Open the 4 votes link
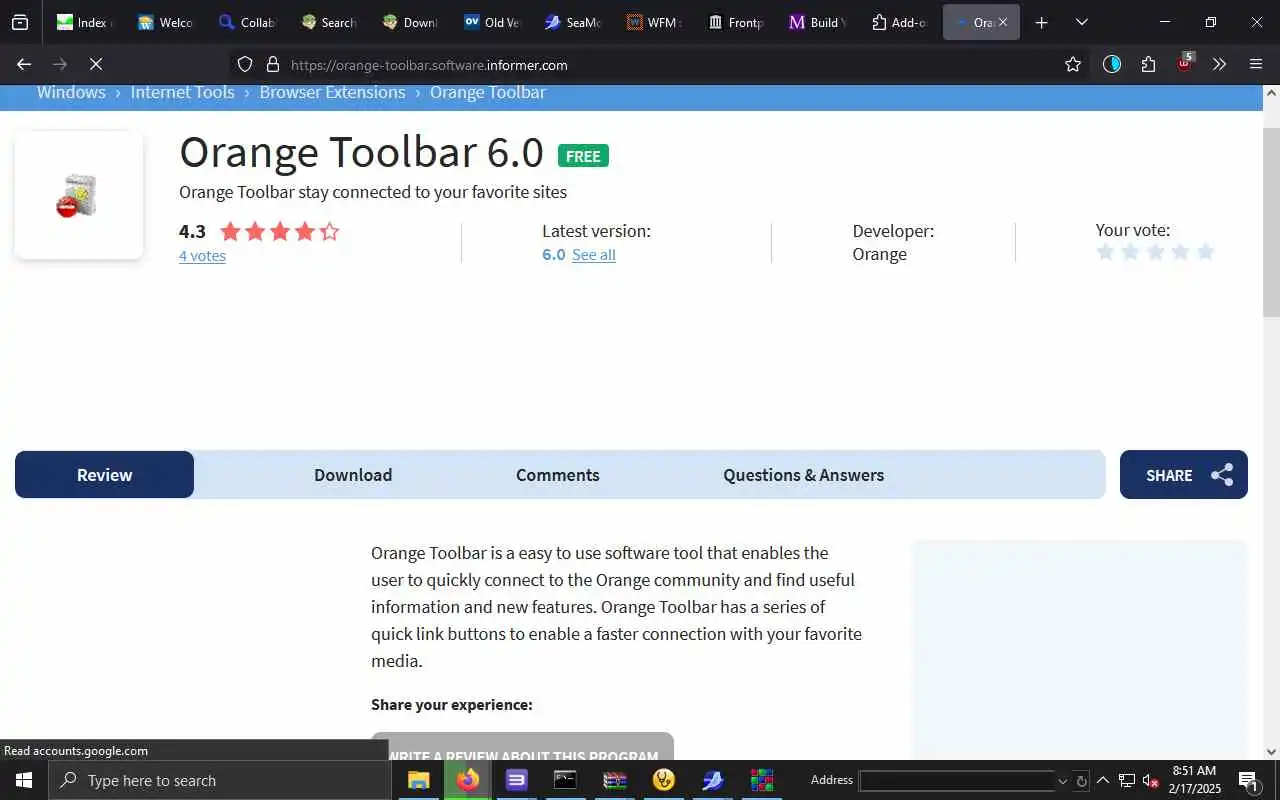1280x800 pixels. pyautogui.click(x=202, y=256)
